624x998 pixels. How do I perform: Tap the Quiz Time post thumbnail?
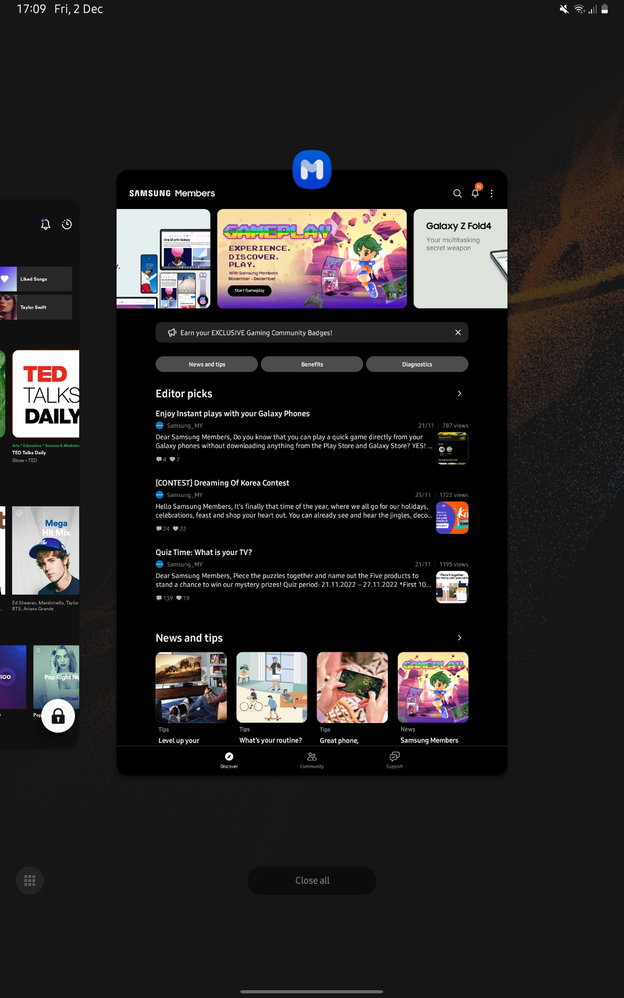tap(452, 587)
